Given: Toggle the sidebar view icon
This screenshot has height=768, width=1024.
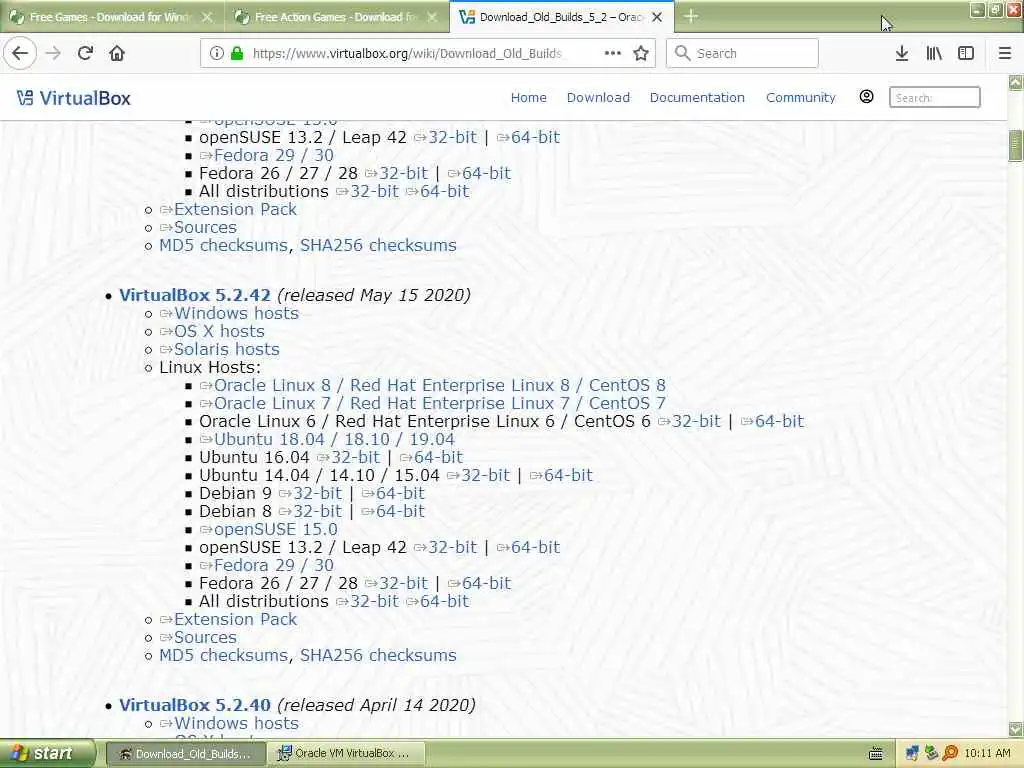Looking at the screenshot, I should tap(966, 53).
